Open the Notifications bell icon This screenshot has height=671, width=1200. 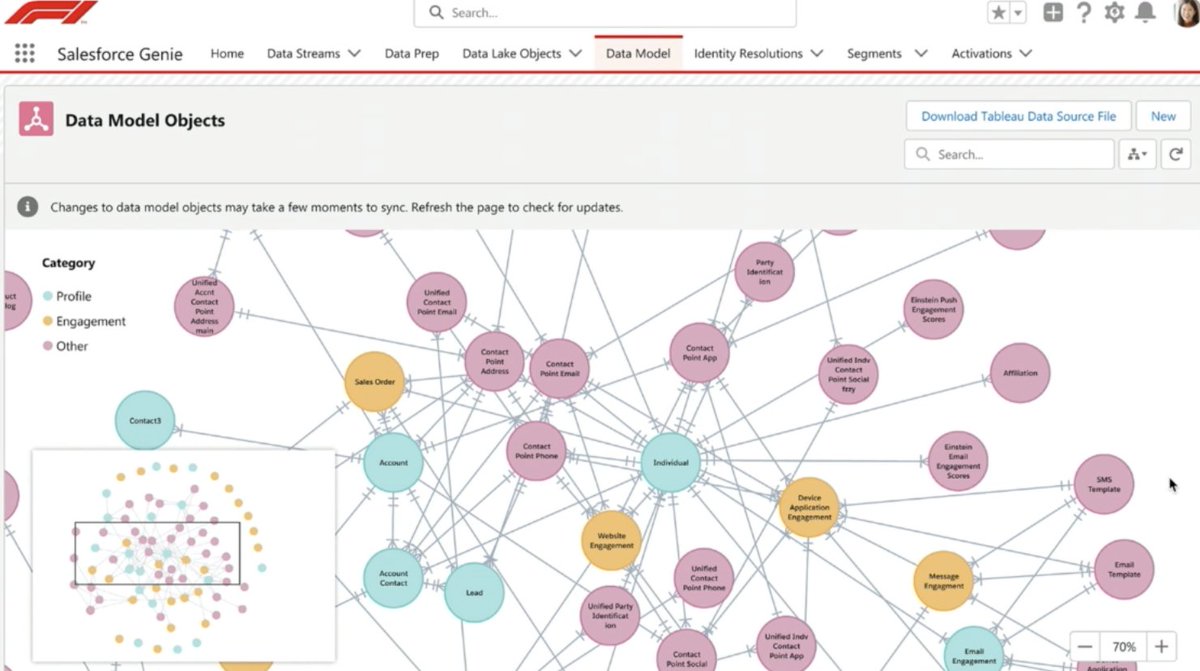click(x=1146, y=12)
